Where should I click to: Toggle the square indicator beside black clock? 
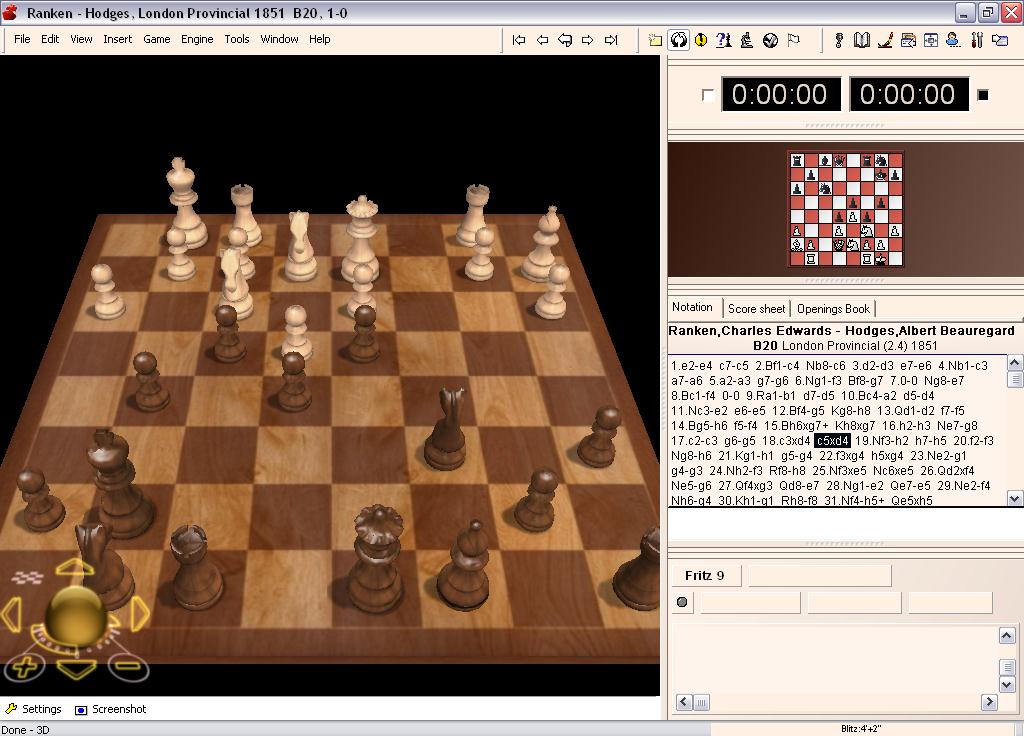click(983, 93)
